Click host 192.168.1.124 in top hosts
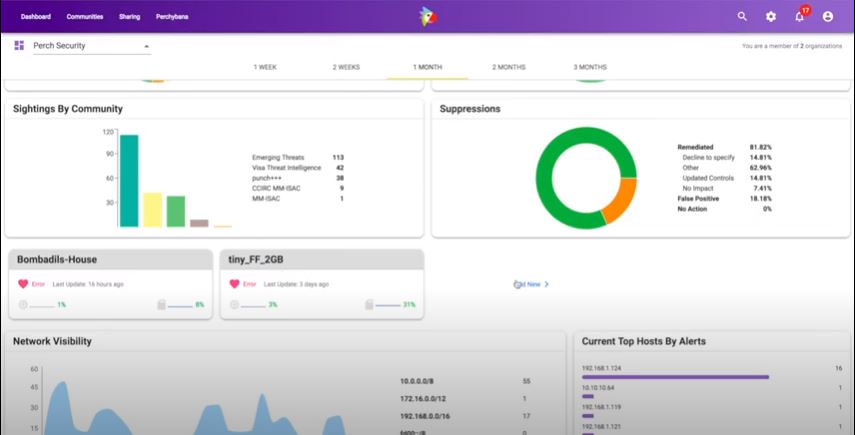855x435 pixels. coord(601,368)
